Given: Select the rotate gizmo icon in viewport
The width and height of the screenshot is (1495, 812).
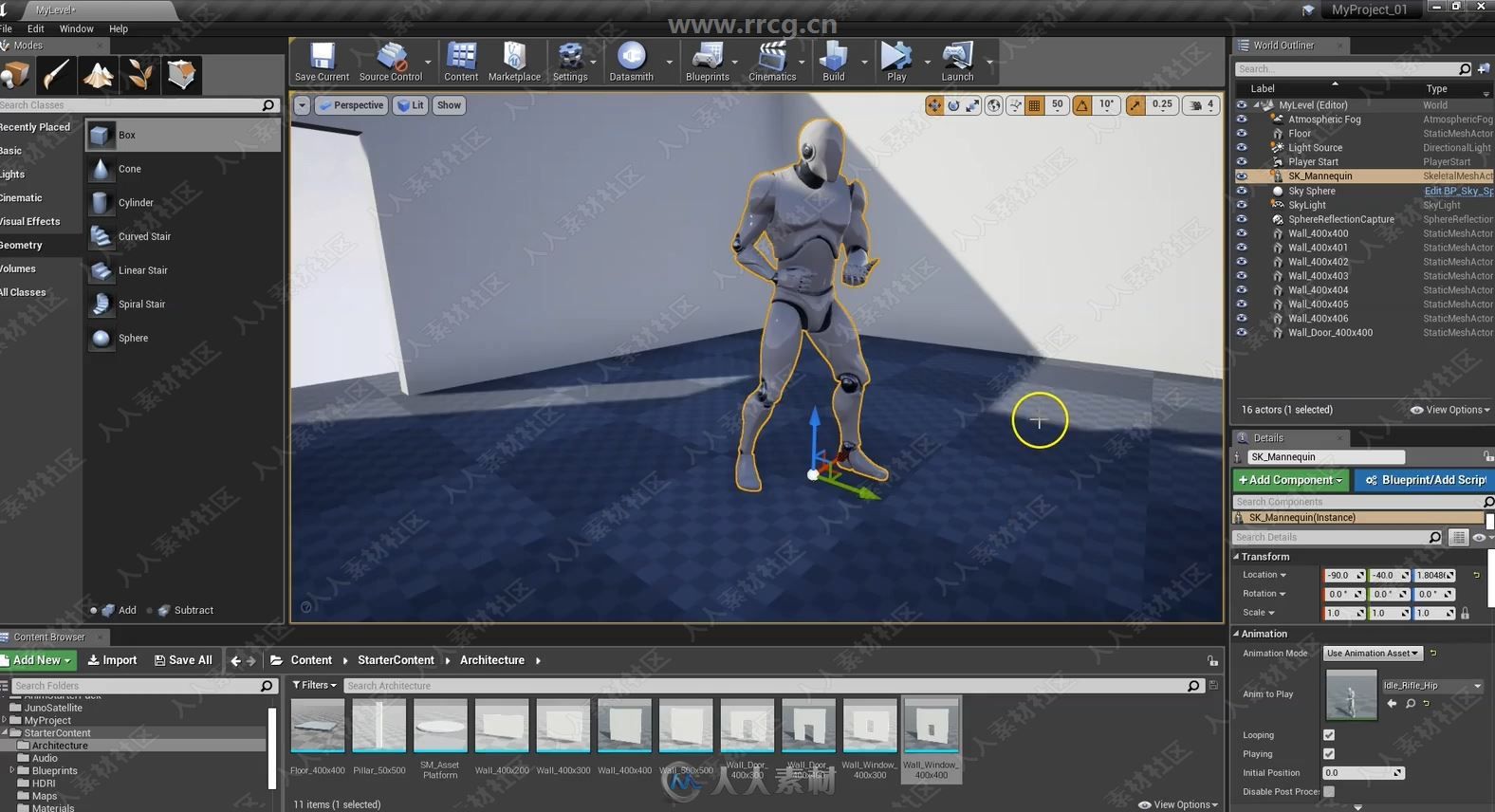Looking at the screenshot, I should [953, 105].
